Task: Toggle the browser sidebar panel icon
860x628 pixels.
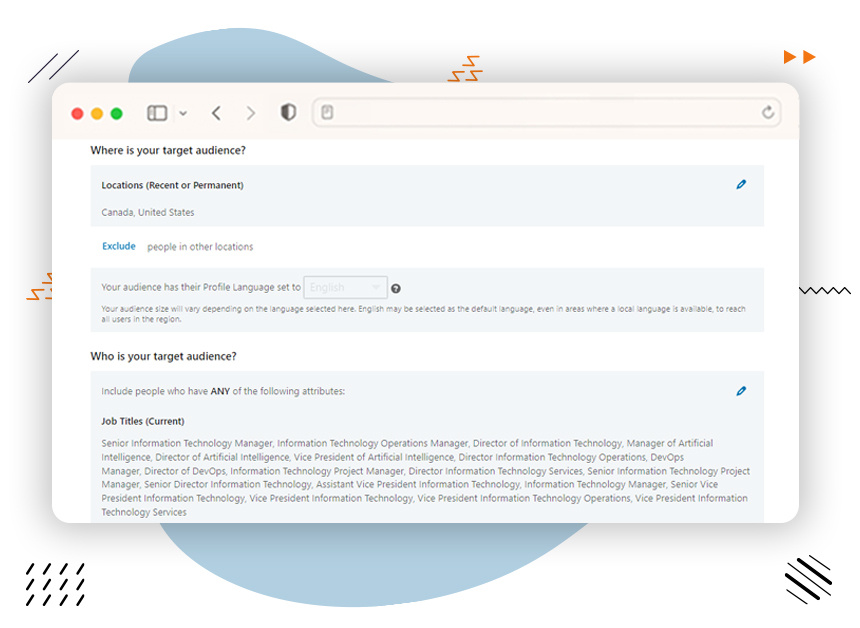Action: [157, 113]
